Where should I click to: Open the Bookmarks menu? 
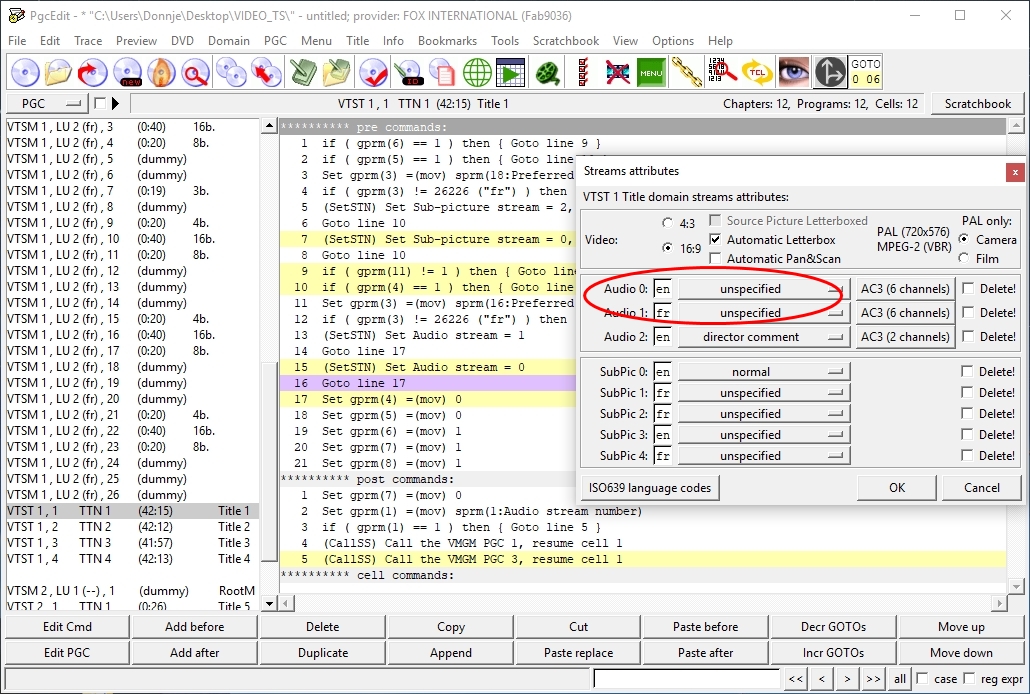tap(447, 41)
